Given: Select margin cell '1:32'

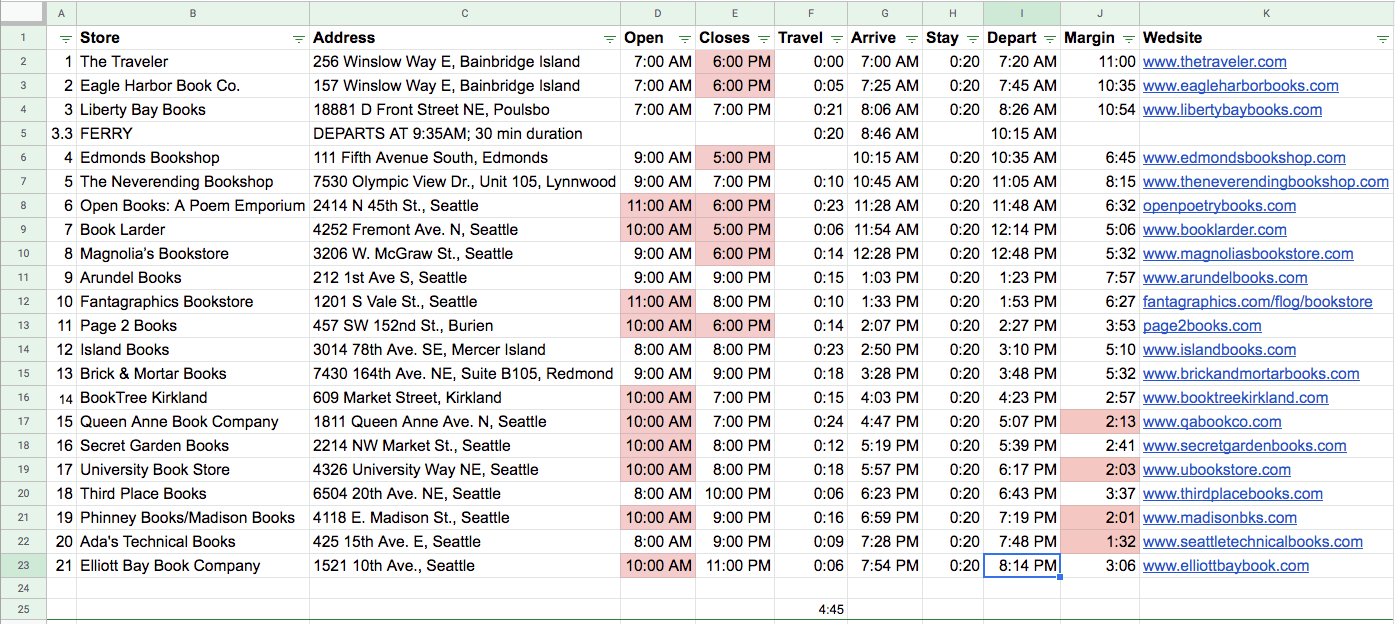Looking at the screenshot, I should pos(1100,542).
